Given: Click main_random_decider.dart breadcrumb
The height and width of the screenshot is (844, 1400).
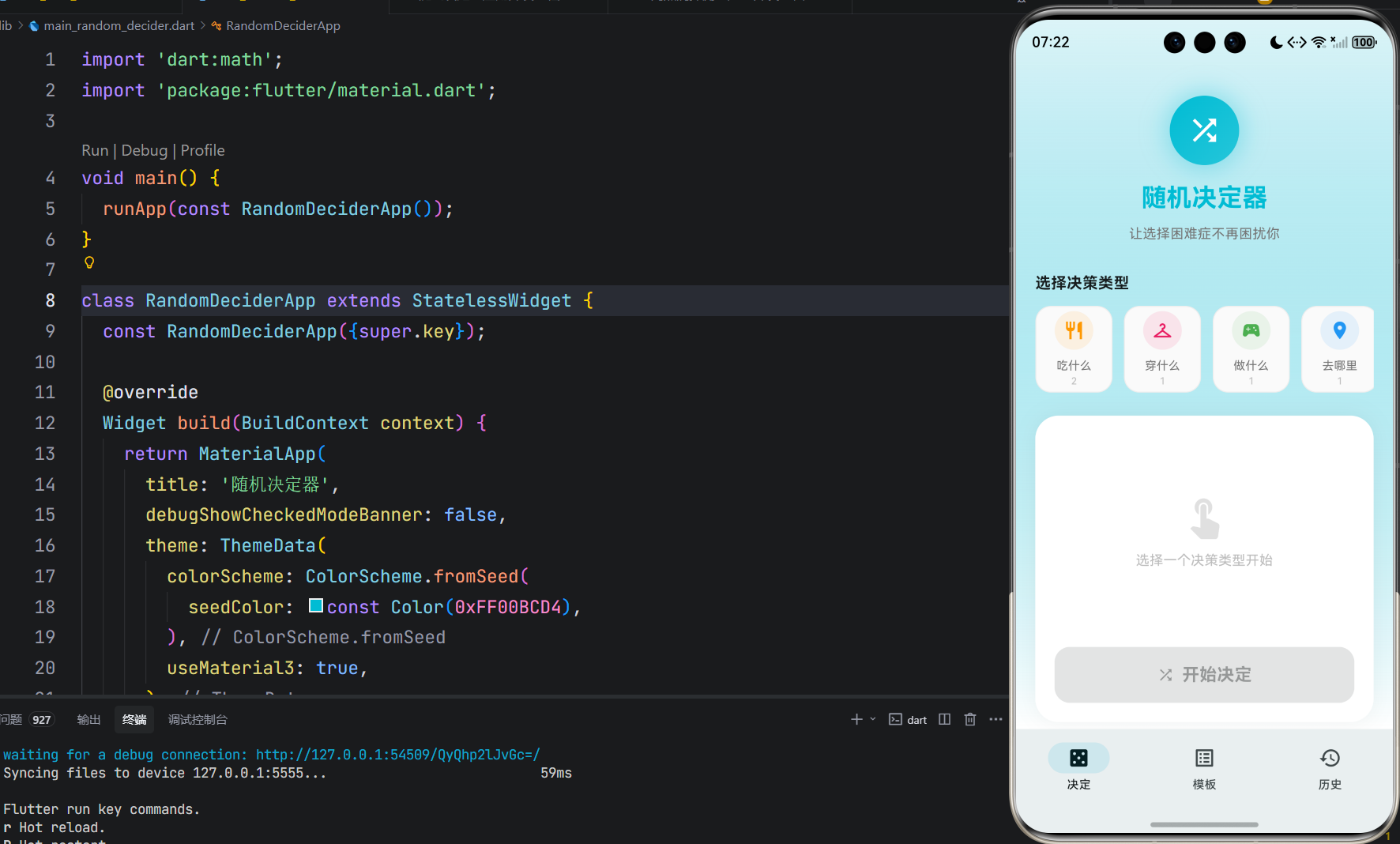Looking at the screenshot, I should 119,25.
